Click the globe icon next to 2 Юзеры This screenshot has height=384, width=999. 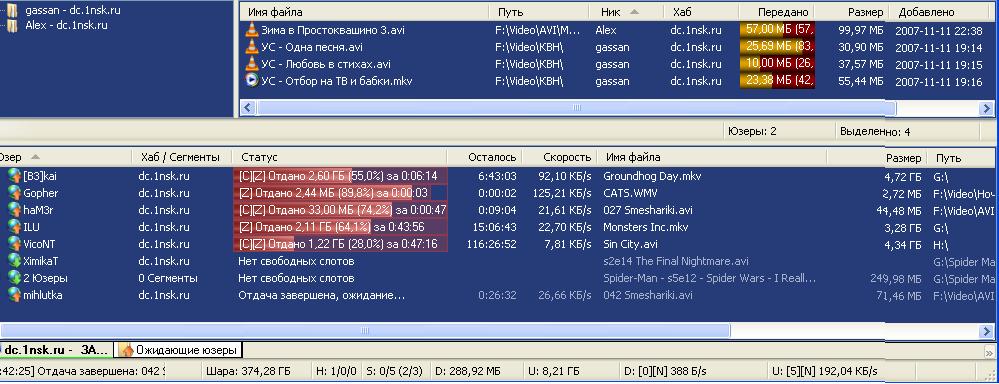coord(15,278)
